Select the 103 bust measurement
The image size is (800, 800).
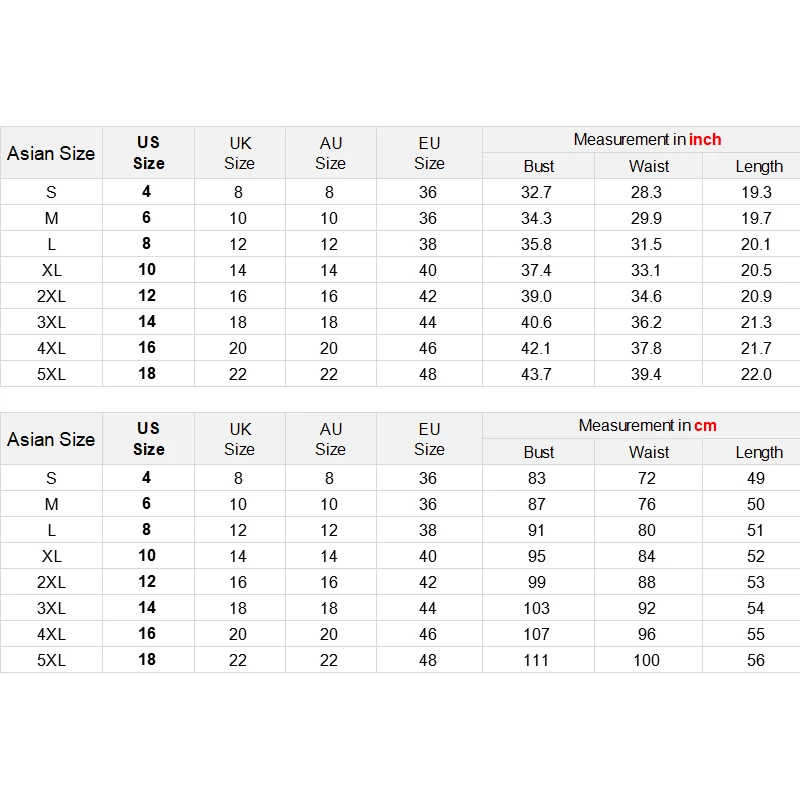(x=537, y=608)
